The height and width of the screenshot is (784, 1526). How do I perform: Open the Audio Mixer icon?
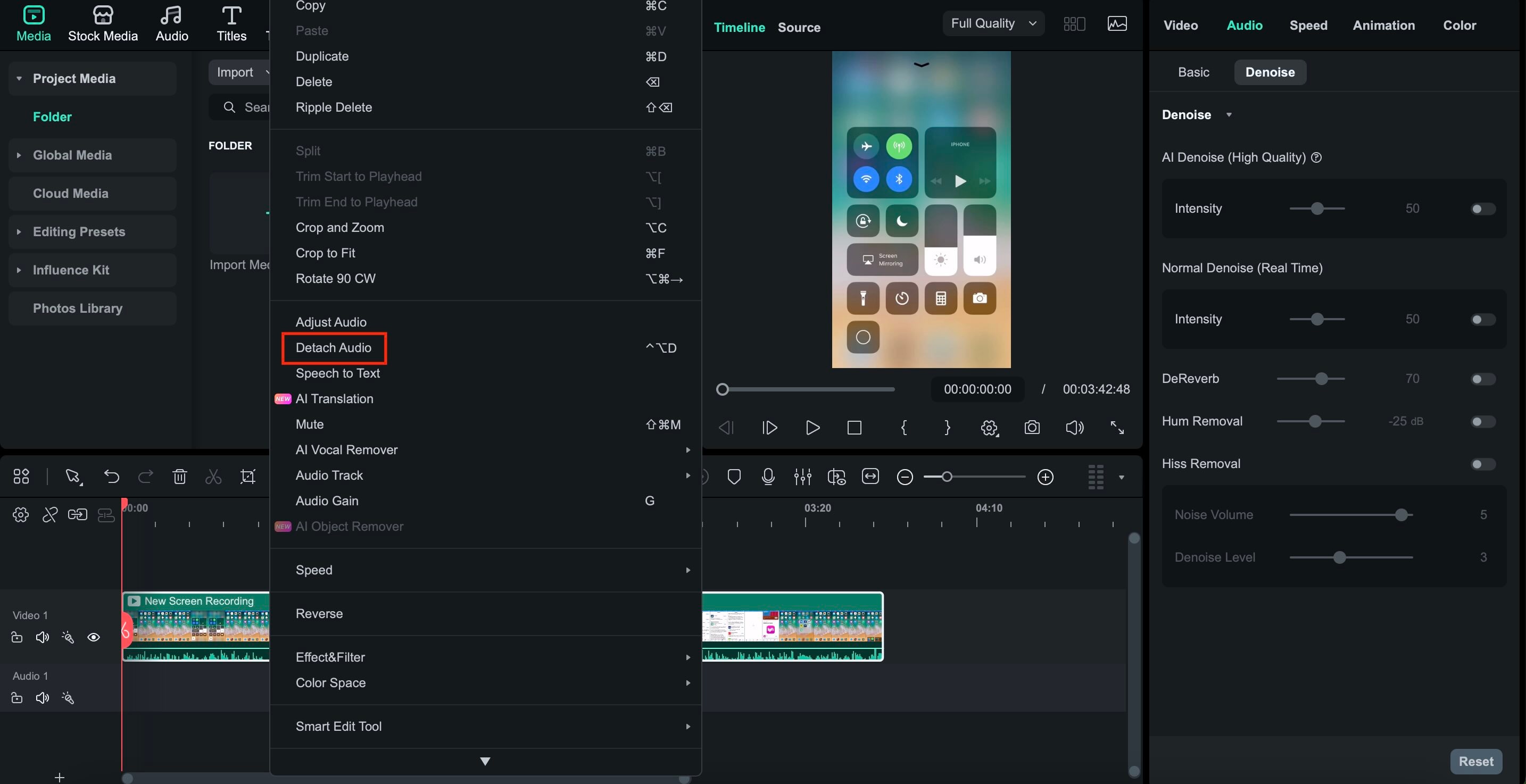[802, 477]
